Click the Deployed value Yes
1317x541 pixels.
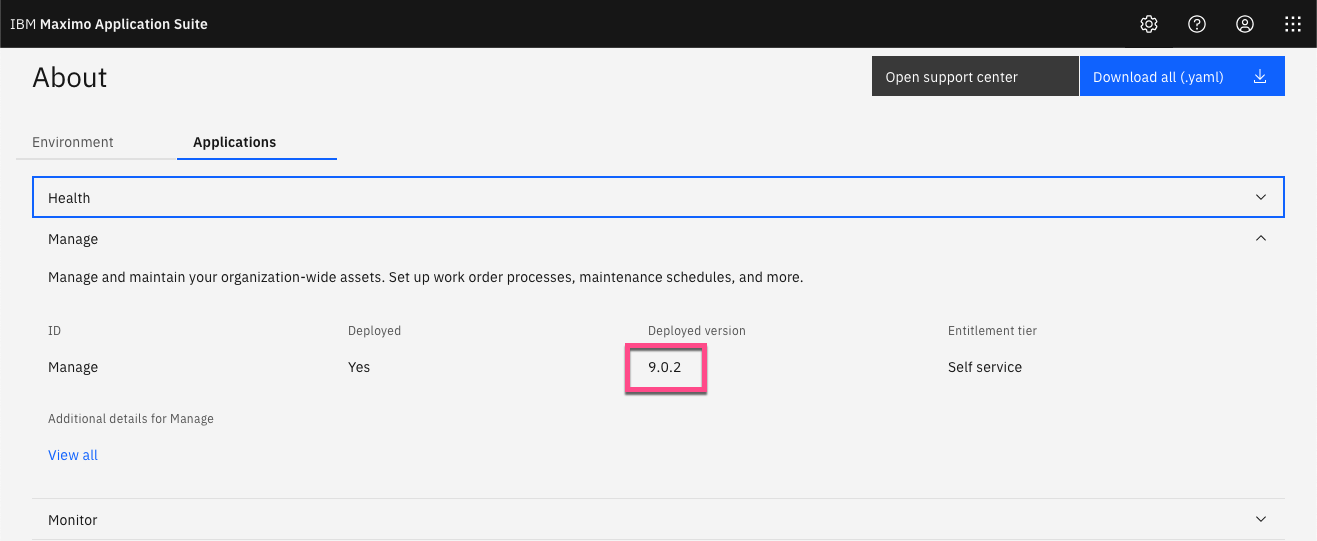point(359,367)
